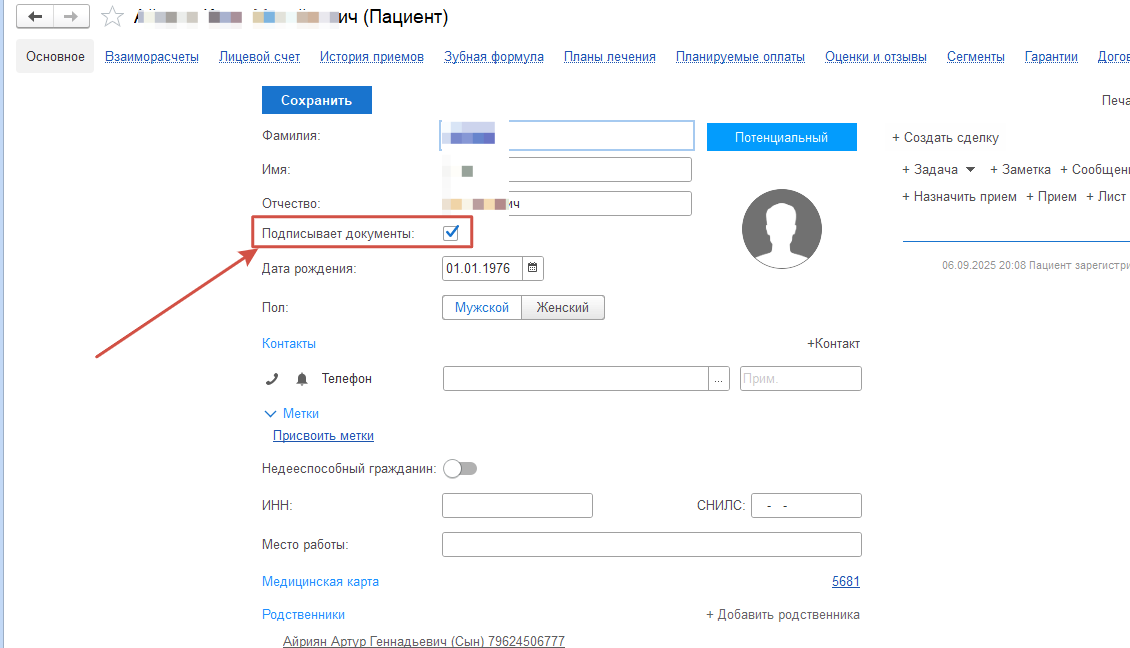Focus the Место работы input field
Image resolution: width=1130 pixels, height=648 pixels.
651,544
